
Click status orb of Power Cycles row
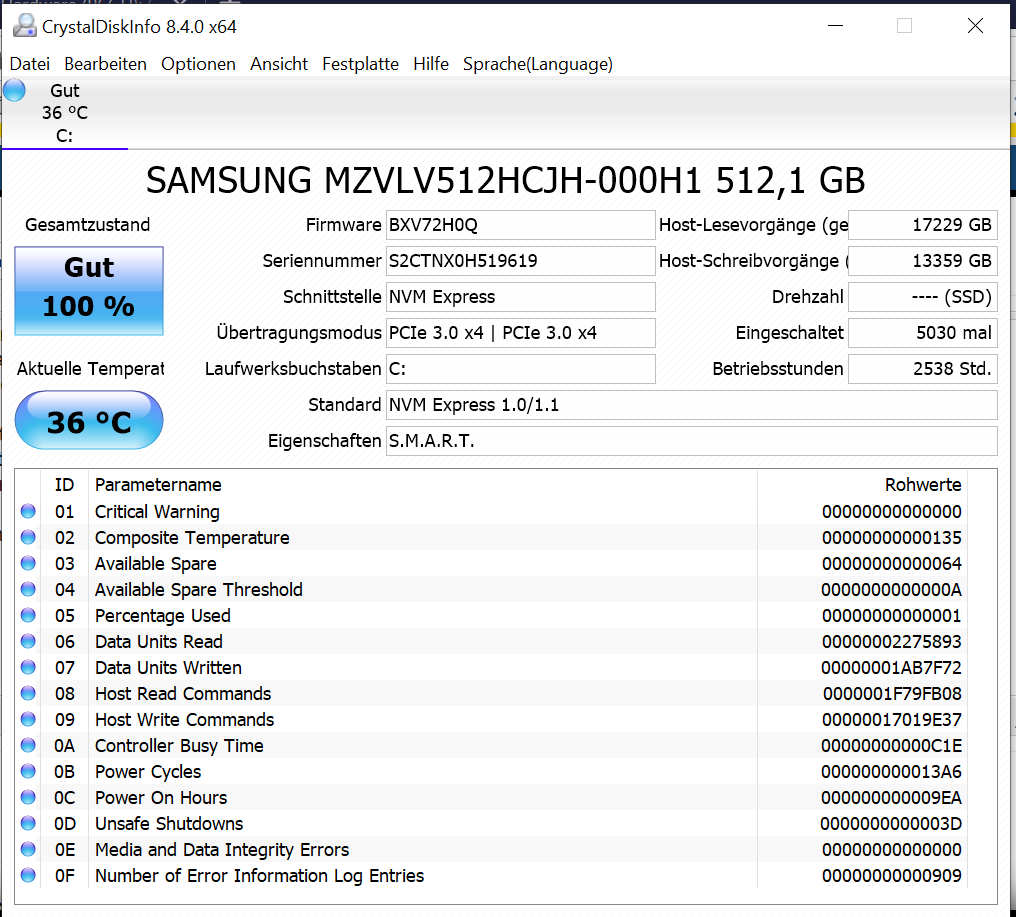tap(28, 771)
